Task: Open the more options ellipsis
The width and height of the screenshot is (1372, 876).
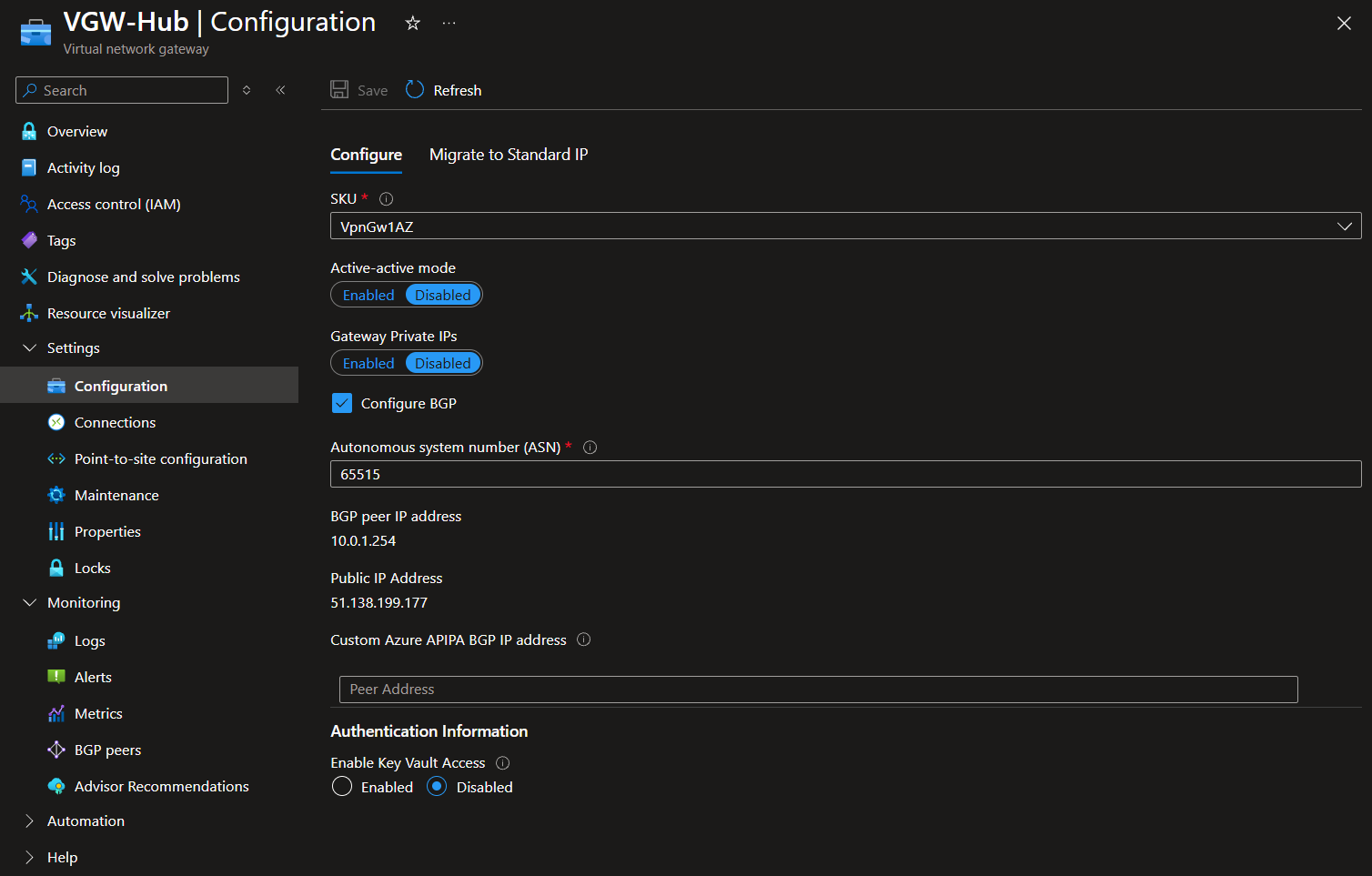Action: [449, 23]
